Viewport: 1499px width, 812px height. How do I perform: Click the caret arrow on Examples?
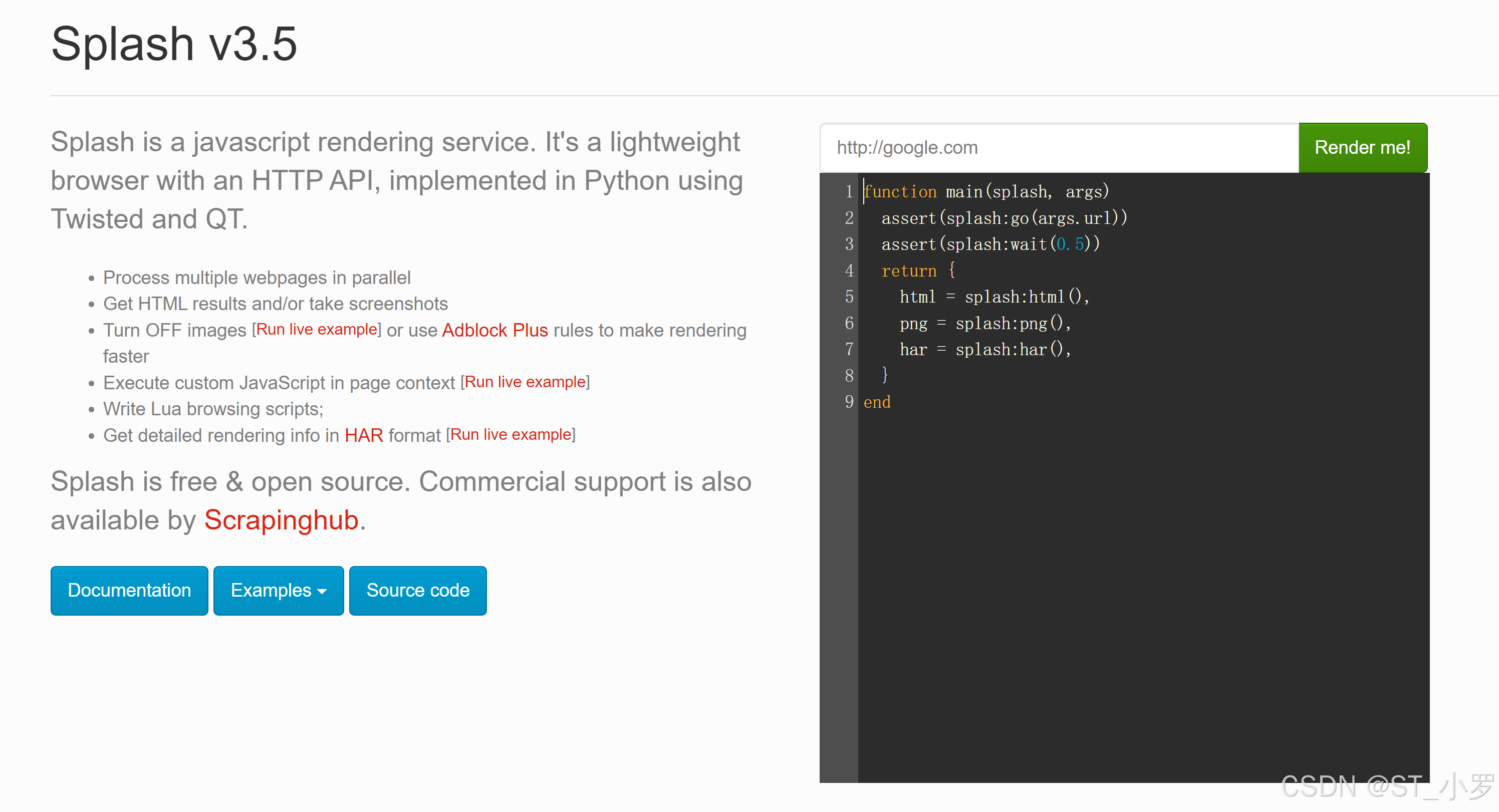[322, 592]
